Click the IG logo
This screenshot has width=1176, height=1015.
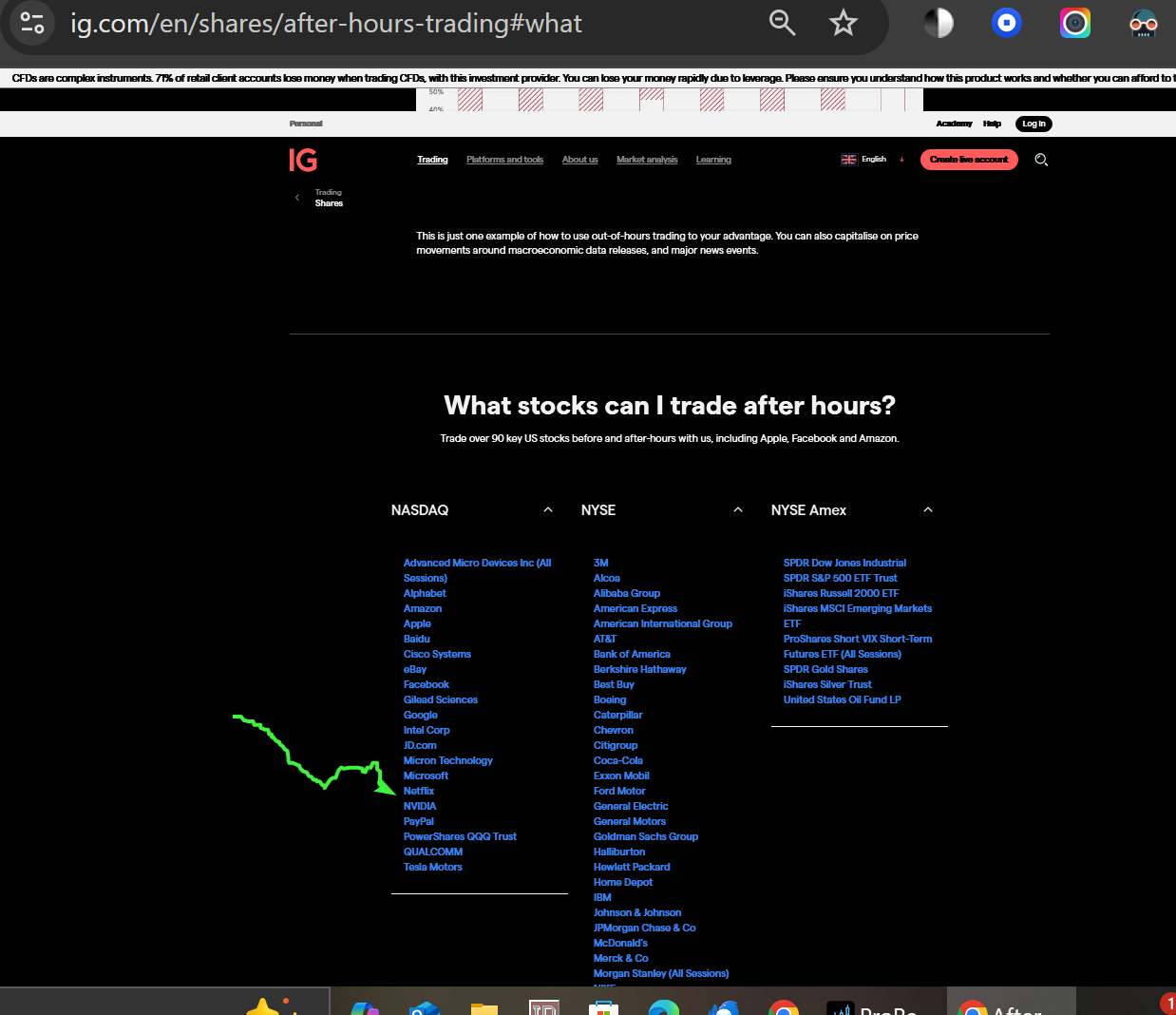coord(303,161)
